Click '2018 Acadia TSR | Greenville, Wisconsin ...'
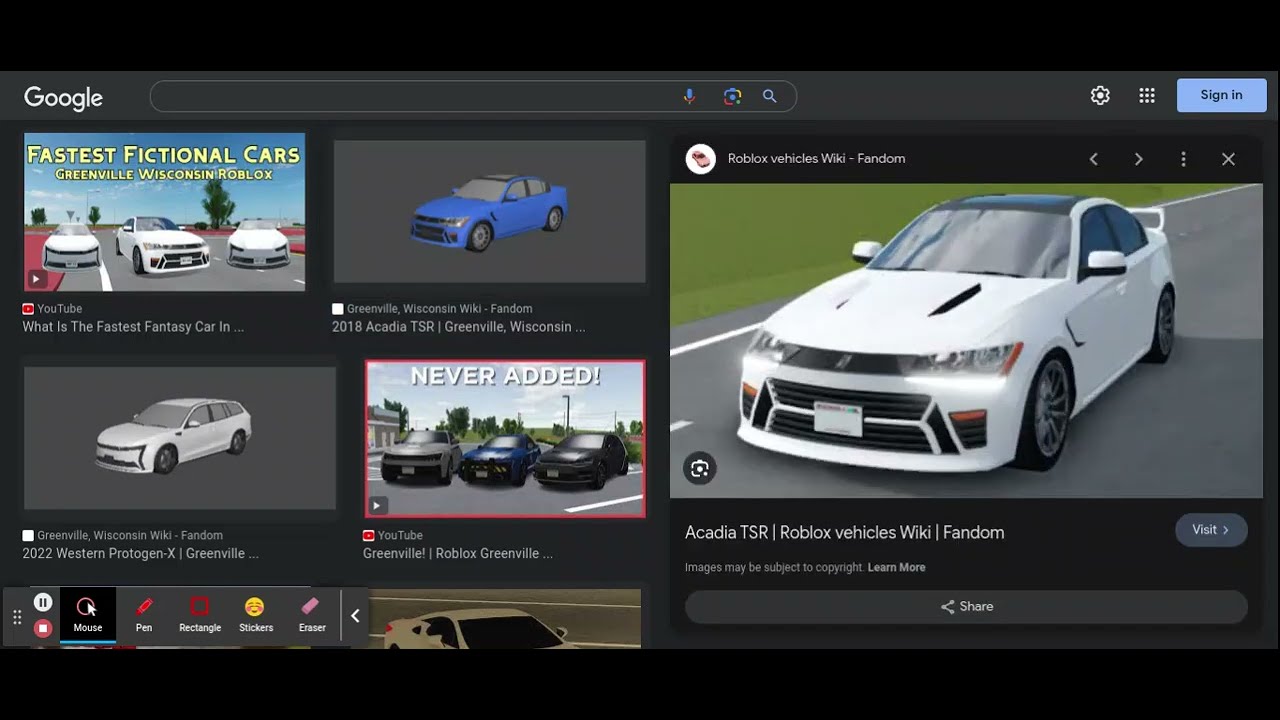 [459, 327]
